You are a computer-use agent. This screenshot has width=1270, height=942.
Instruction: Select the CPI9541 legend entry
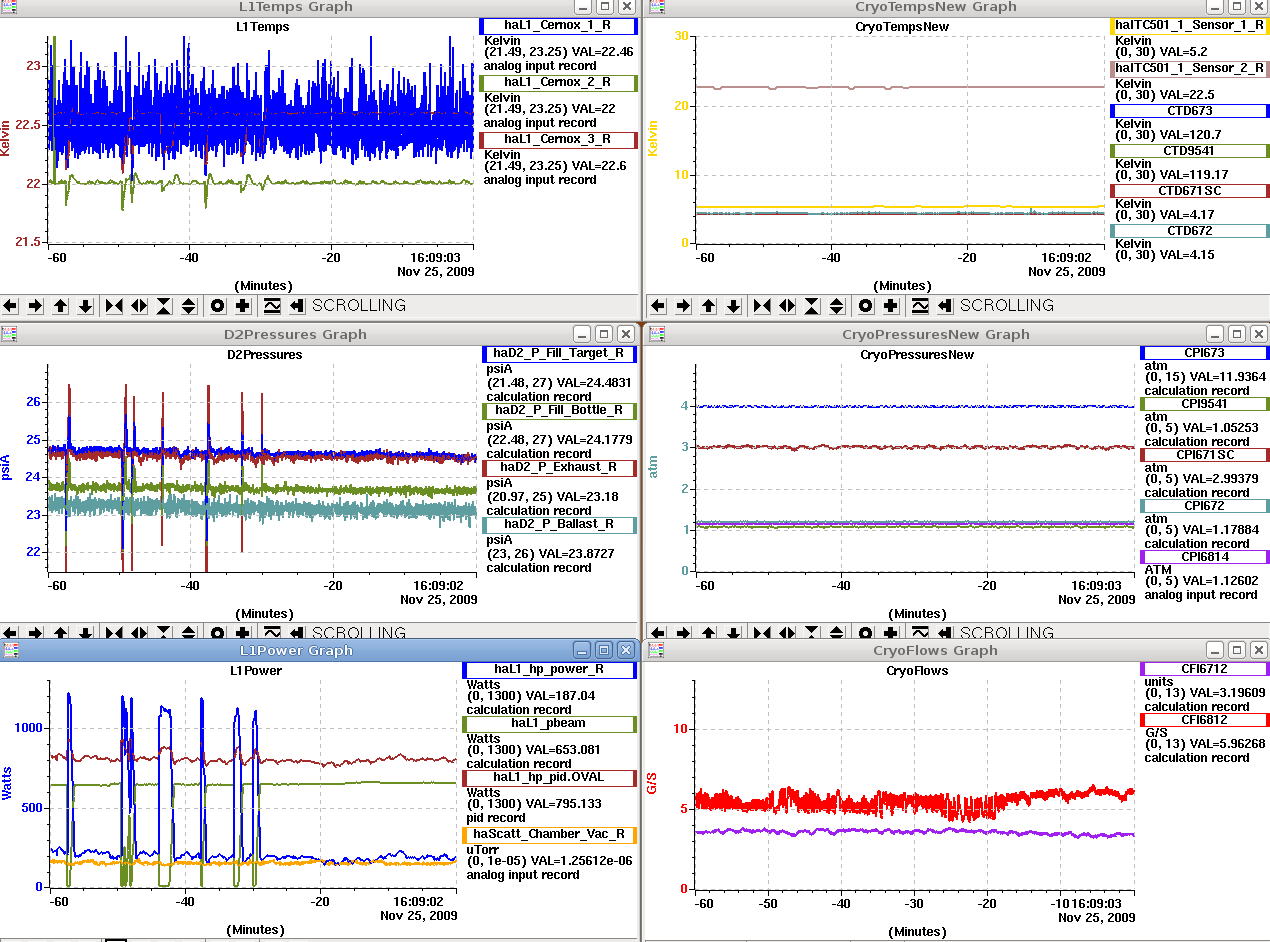tap(1204, 404)
